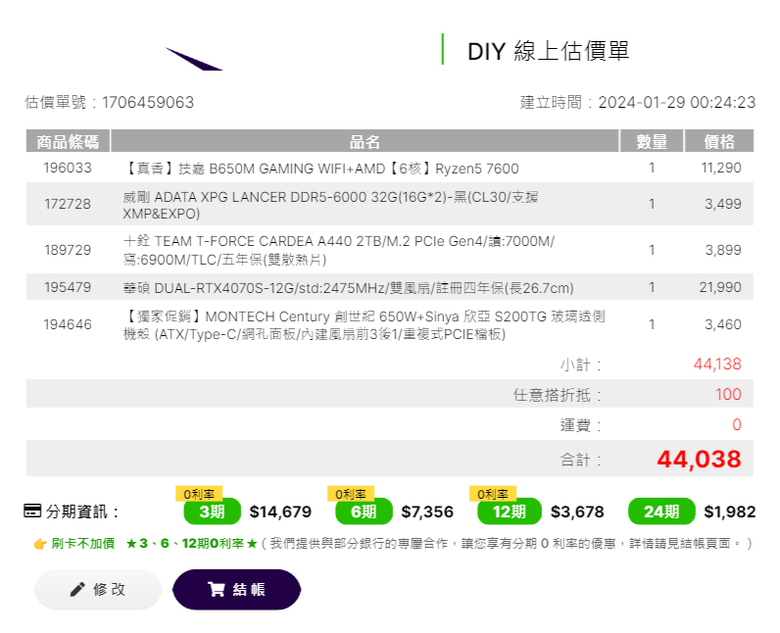780x633 pixels.
Task: Click product code 195479
Action: pos(68,287)
